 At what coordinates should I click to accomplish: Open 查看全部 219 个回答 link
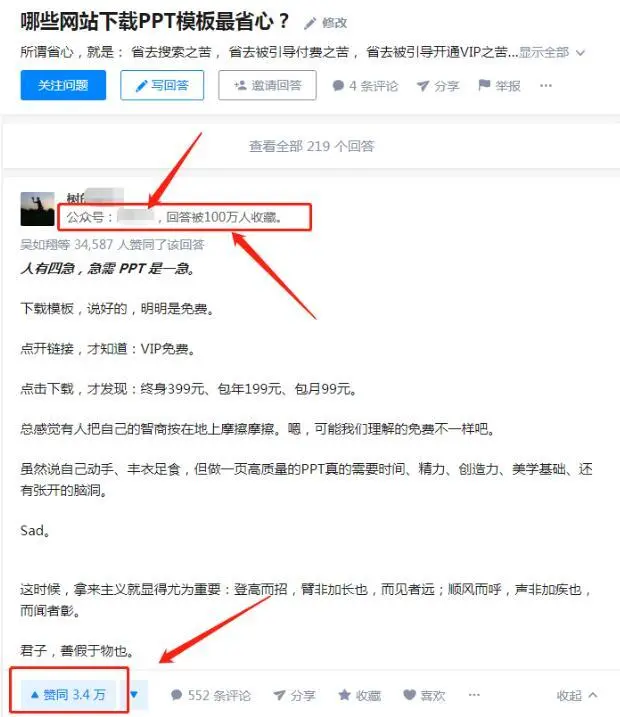312,146
